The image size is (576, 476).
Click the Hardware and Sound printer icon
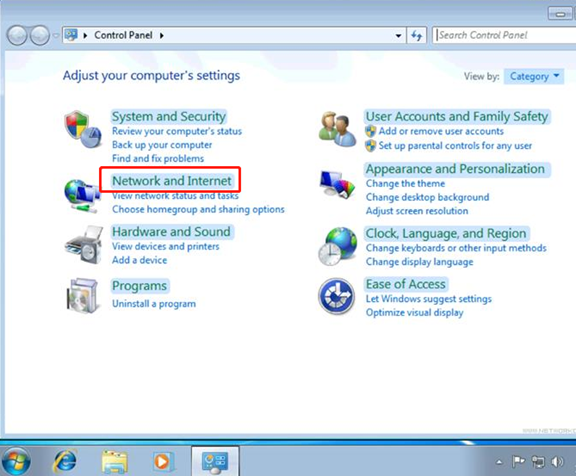83,245
